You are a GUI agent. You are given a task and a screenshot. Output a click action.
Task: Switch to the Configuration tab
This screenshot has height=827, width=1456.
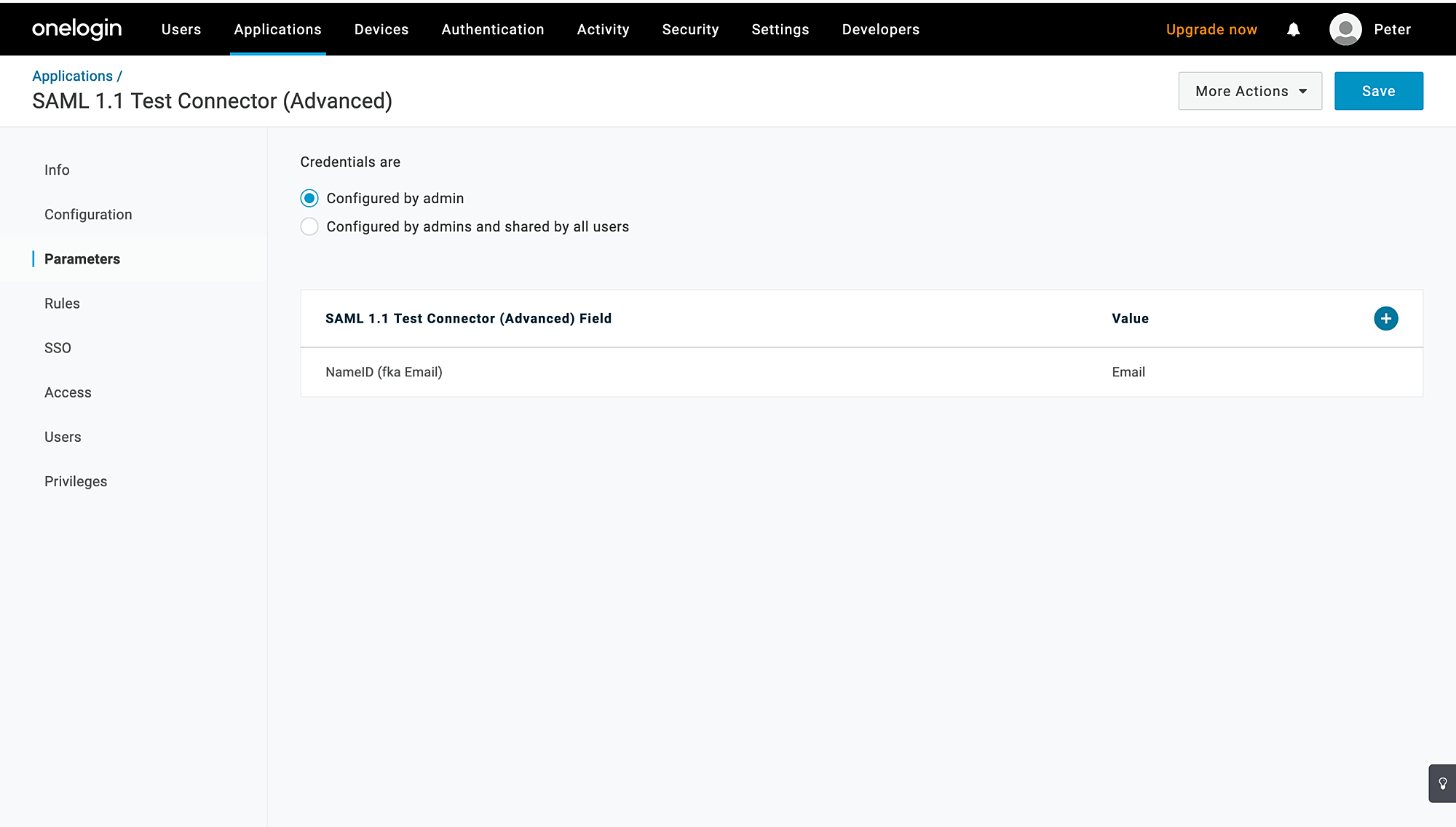pos(88,215)
